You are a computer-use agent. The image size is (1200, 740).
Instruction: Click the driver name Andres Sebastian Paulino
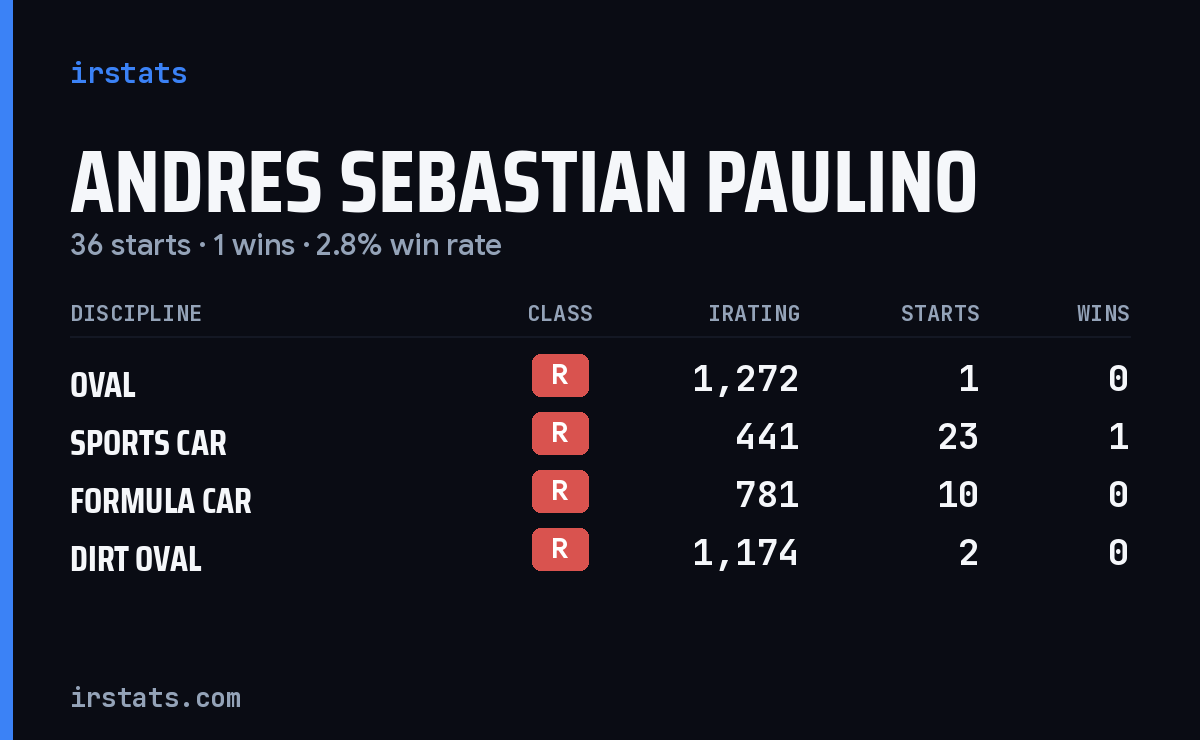point(523,183)
